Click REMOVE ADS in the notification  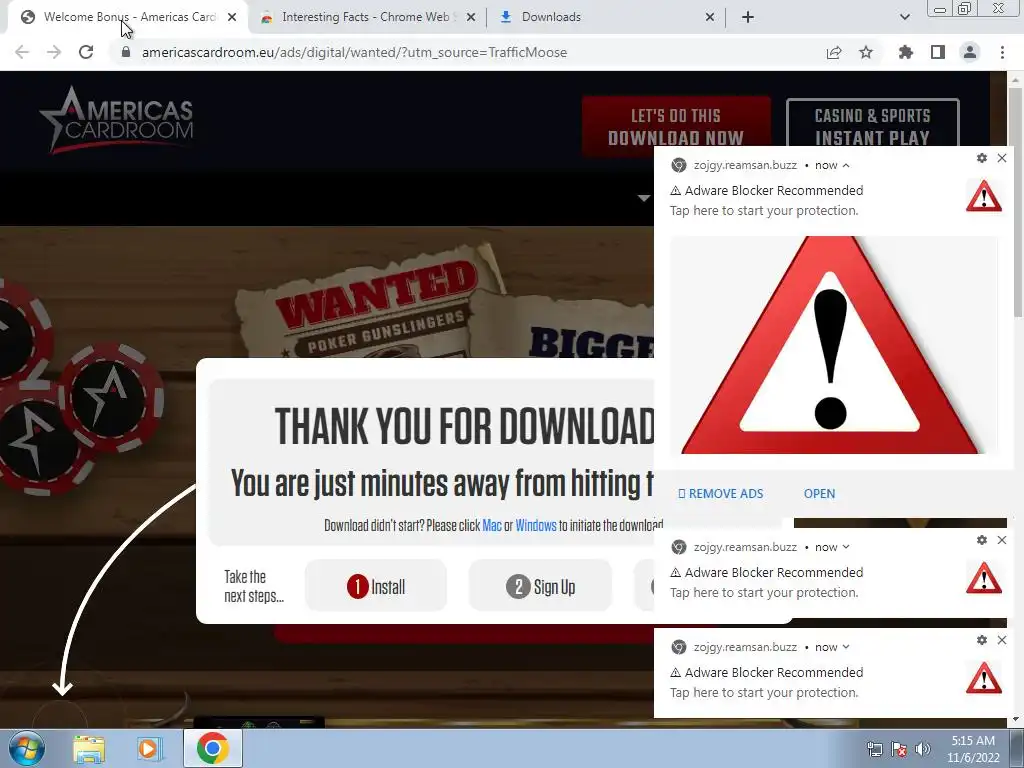tap(720, 494)
